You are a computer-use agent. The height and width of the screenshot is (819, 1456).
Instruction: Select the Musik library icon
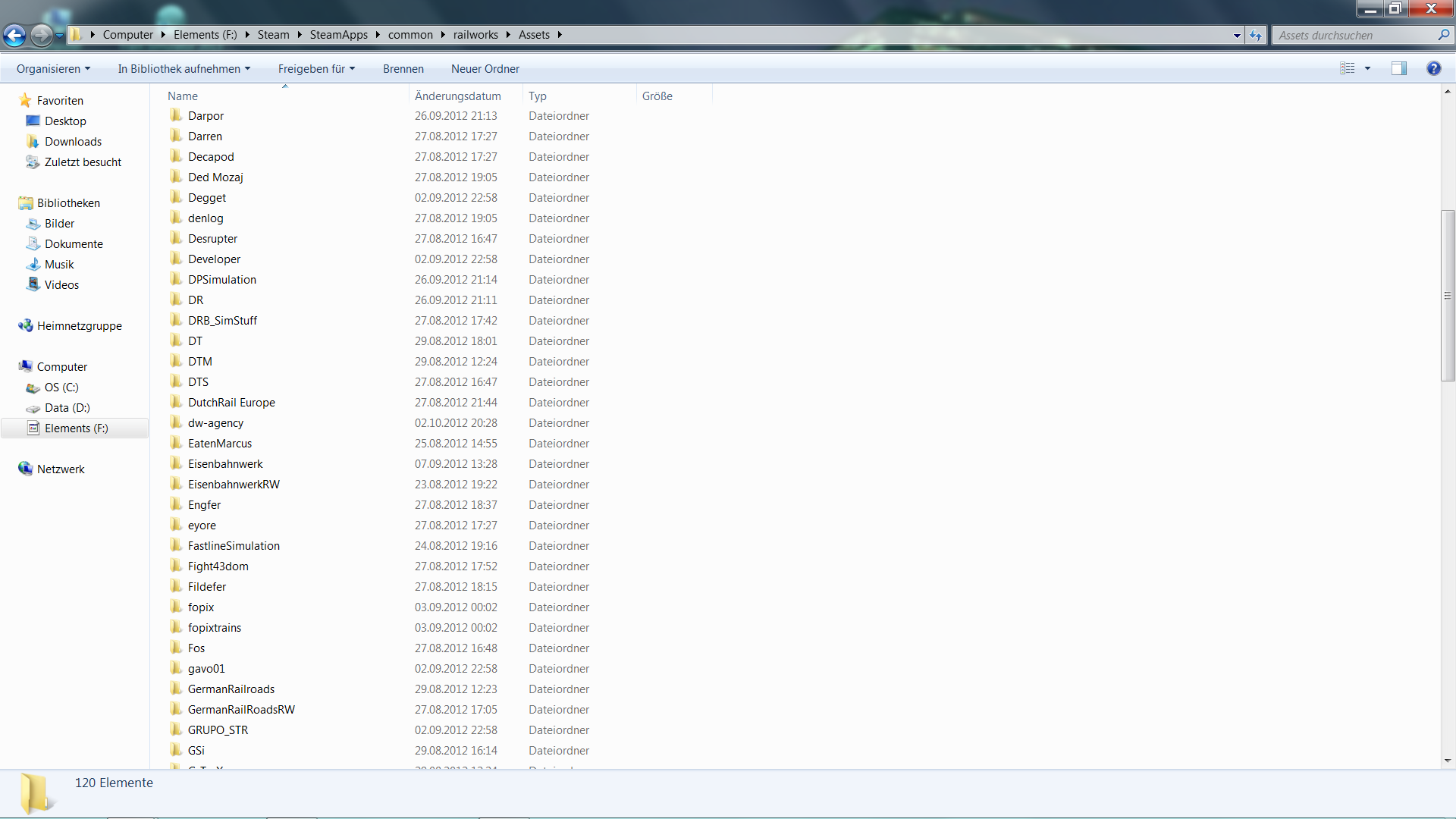click(33, 265)
